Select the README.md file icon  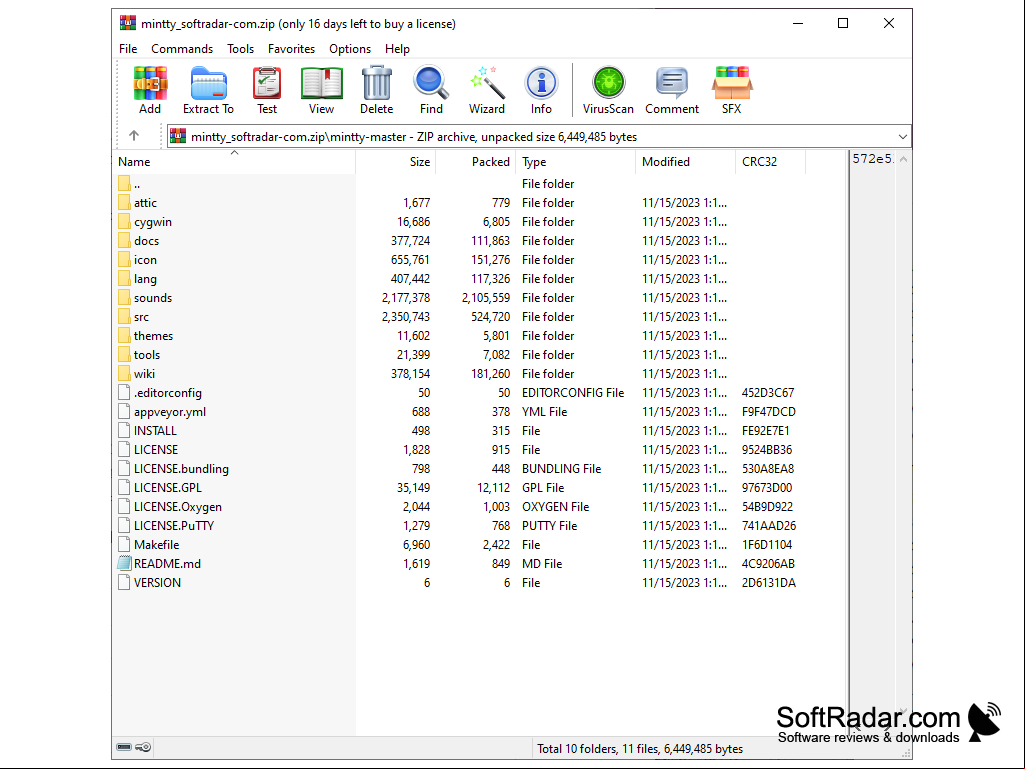[x=124, y=563]
